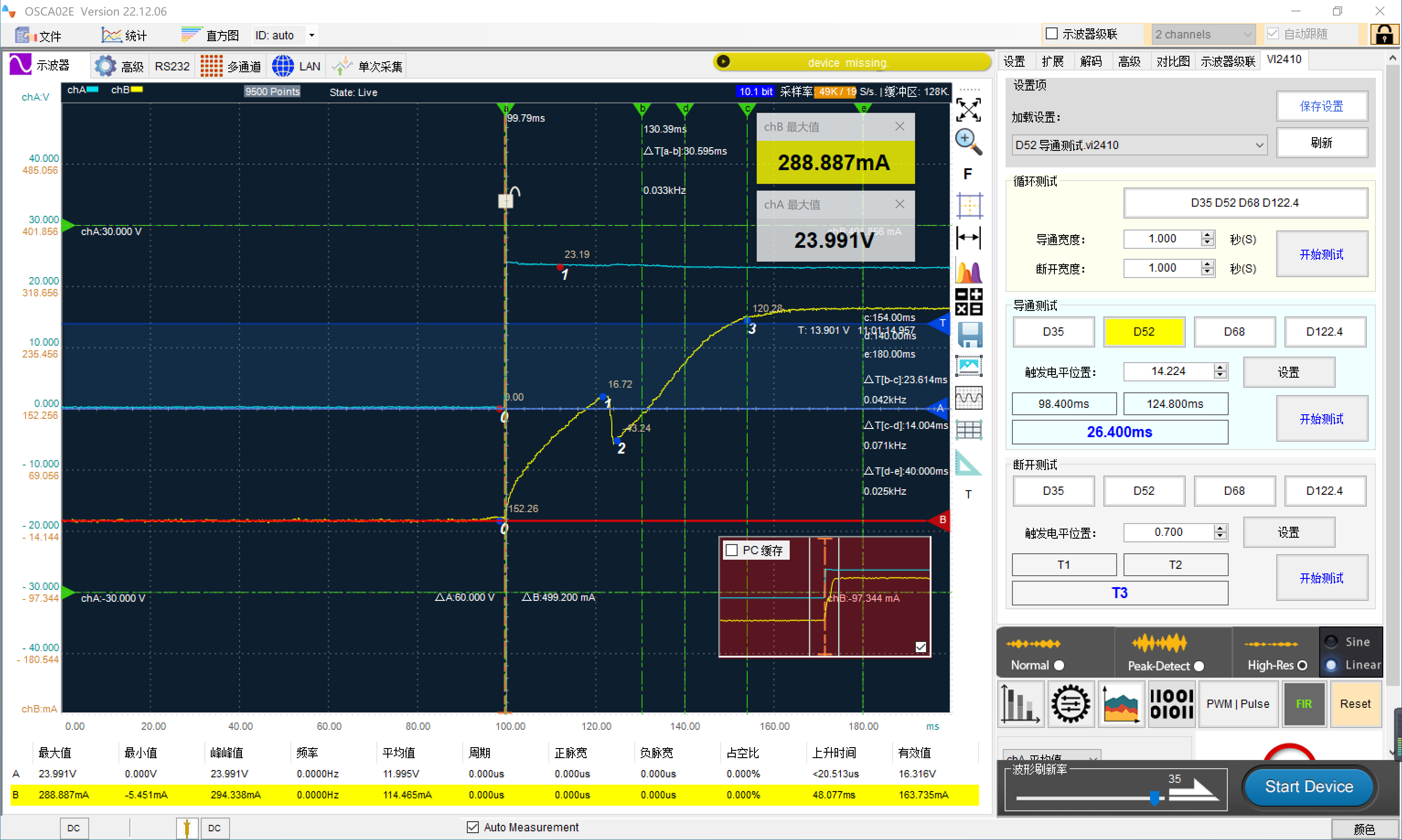The height and width of the screenshot is (840, 1402).
Task: Click the floppy disk save icon
Action: click(969, 335)
